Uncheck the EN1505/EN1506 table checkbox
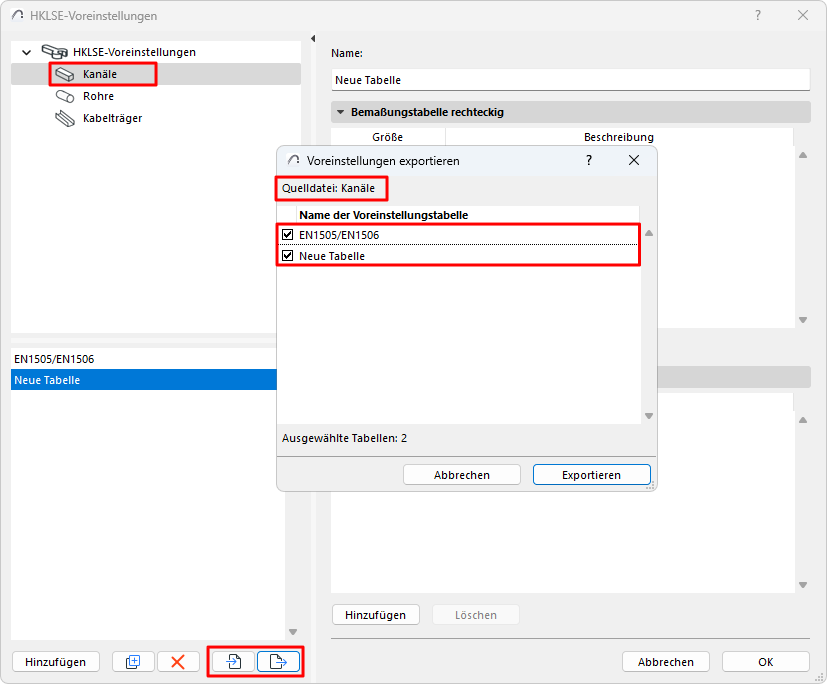Image resolution: width=827 pixels, height=684 pixels. tap(287, 235)
